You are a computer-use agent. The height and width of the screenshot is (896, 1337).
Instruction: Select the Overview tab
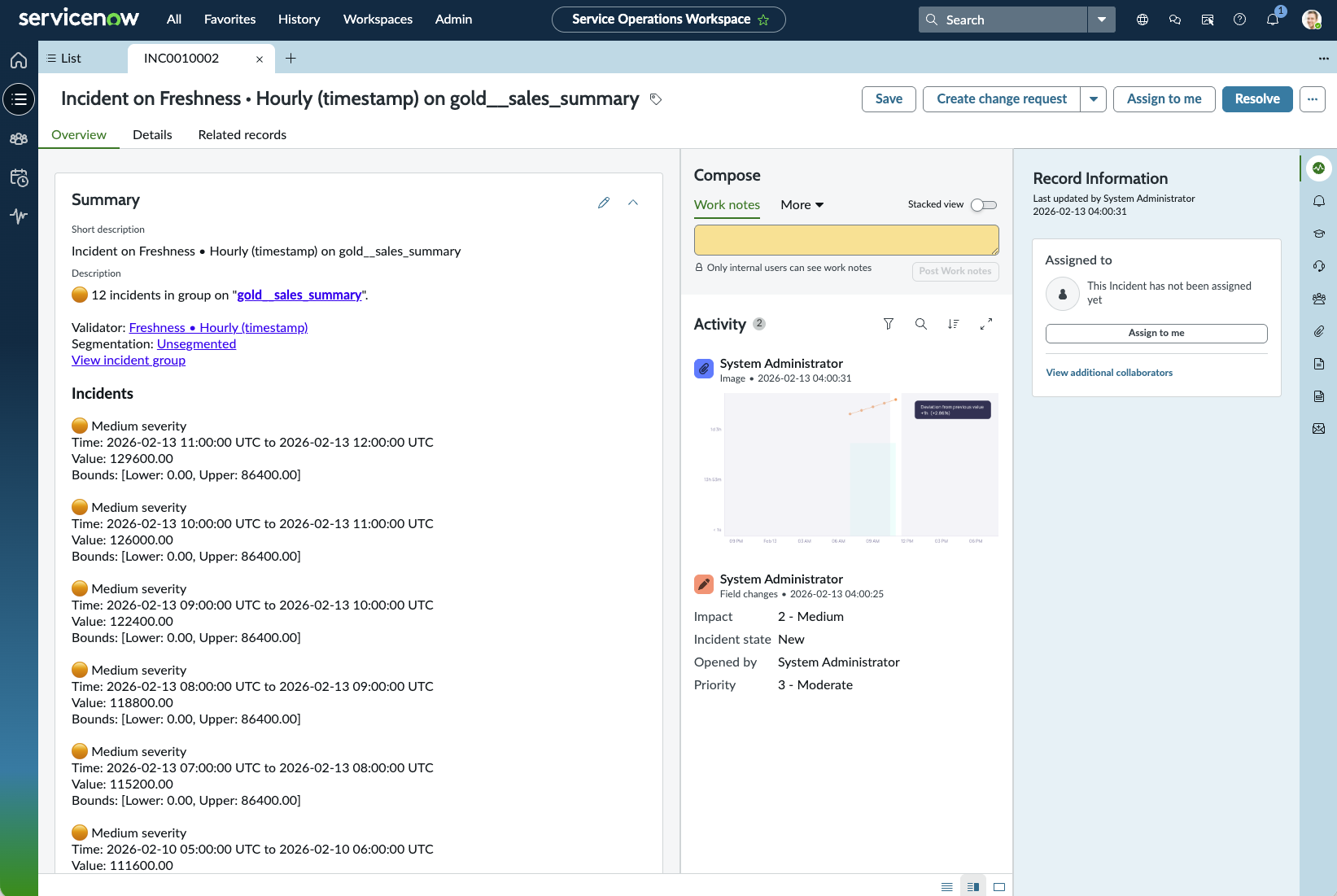pyautogui.click(x=79, y=135)
